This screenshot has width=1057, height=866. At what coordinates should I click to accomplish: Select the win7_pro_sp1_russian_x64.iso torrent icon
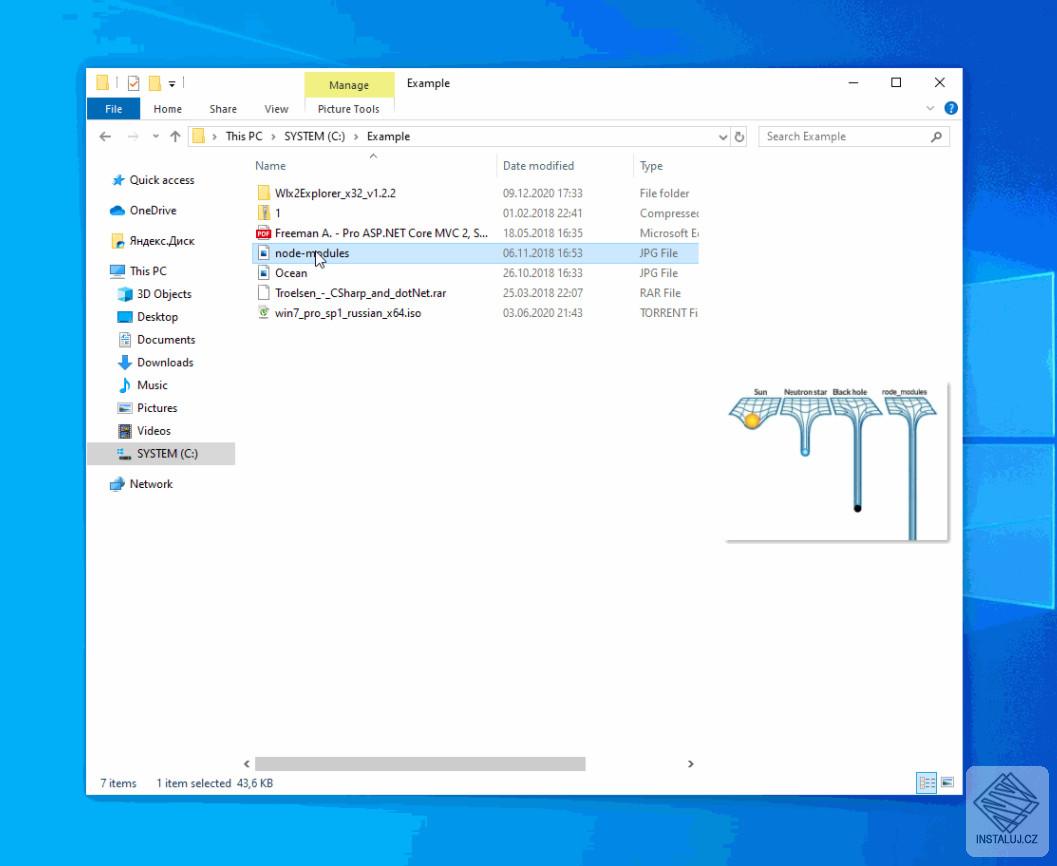[264, 313]
